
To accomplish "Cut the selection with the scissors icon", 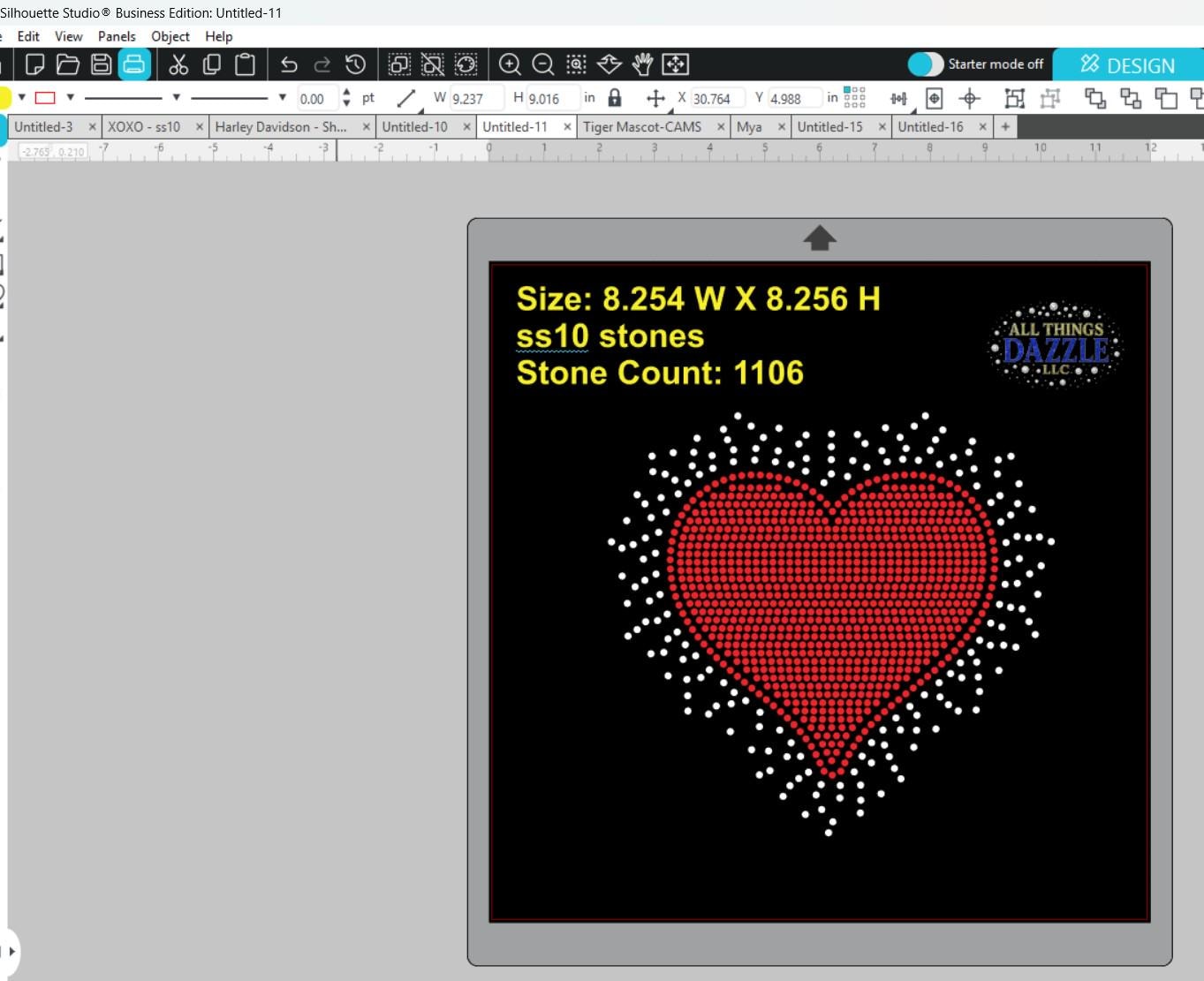I will point(178,64).
